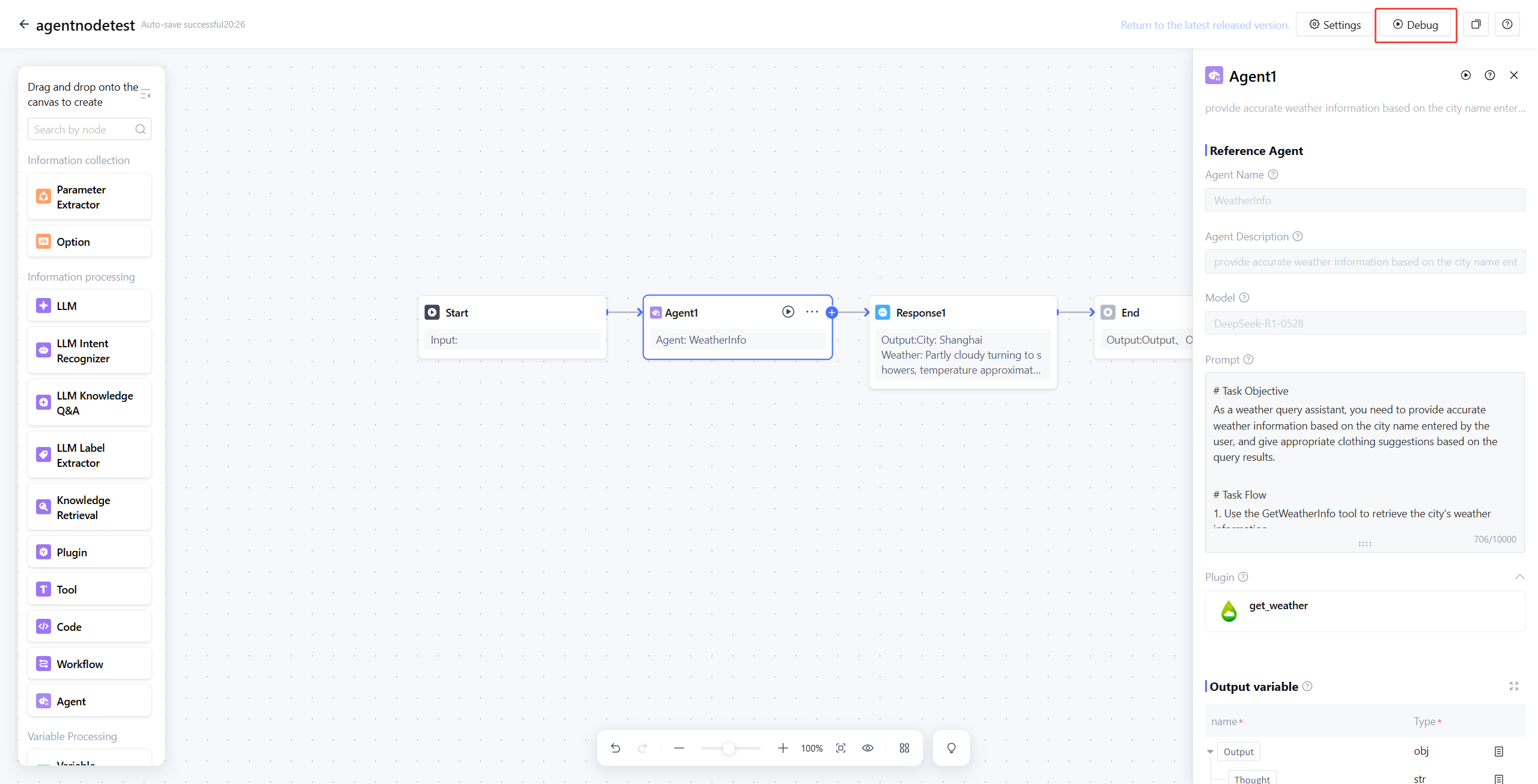Run Agent1 node via its play icon
The image size is (1538, 784).
788,312
